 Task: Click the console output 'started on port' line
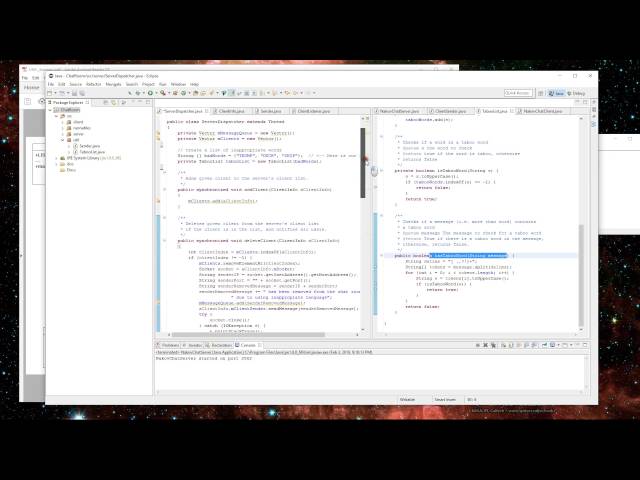click(204, 358)
